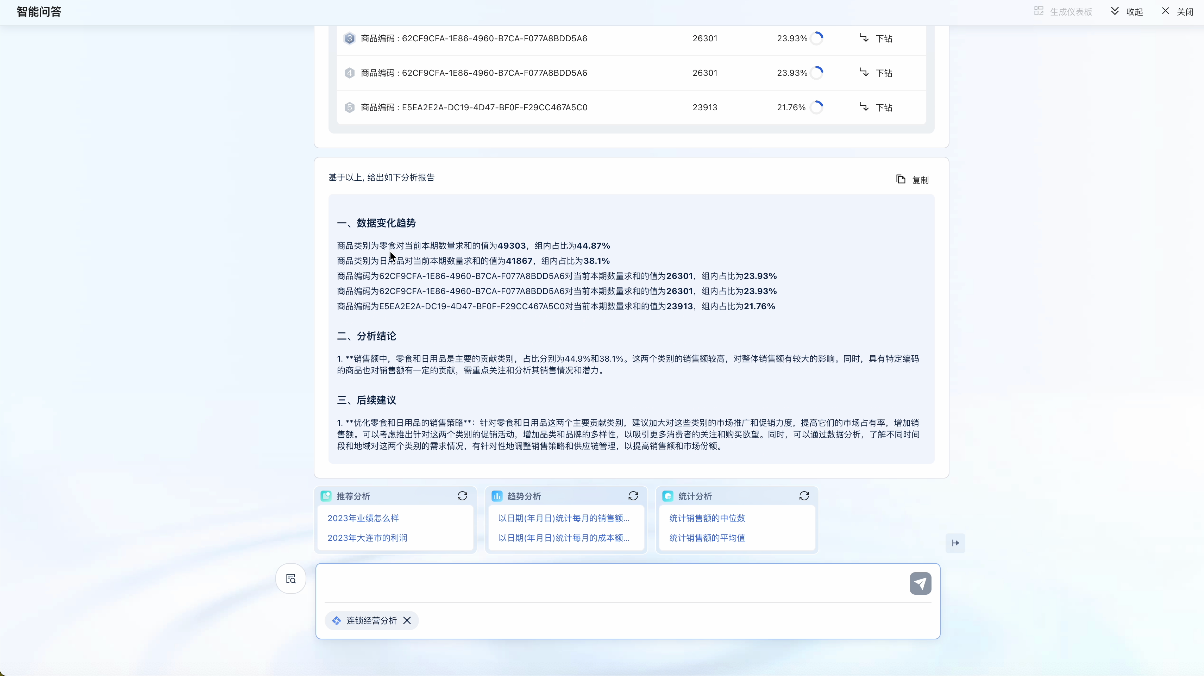
Task: Send the question with the paper-plane icon
Action: pos(920,583)
